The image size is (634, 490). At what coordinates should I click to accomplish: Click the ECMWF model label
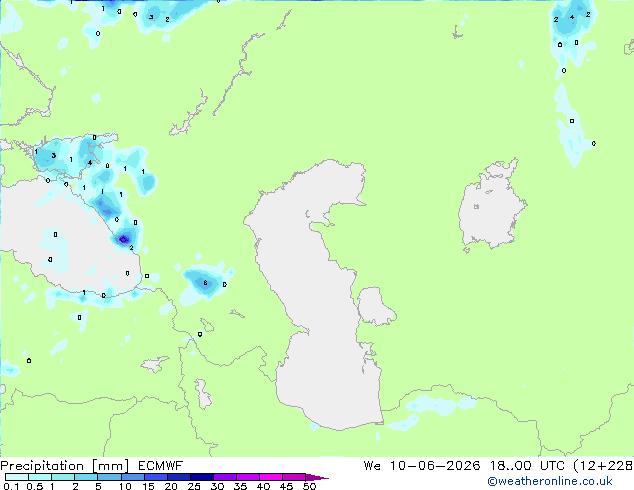point(161,466)
